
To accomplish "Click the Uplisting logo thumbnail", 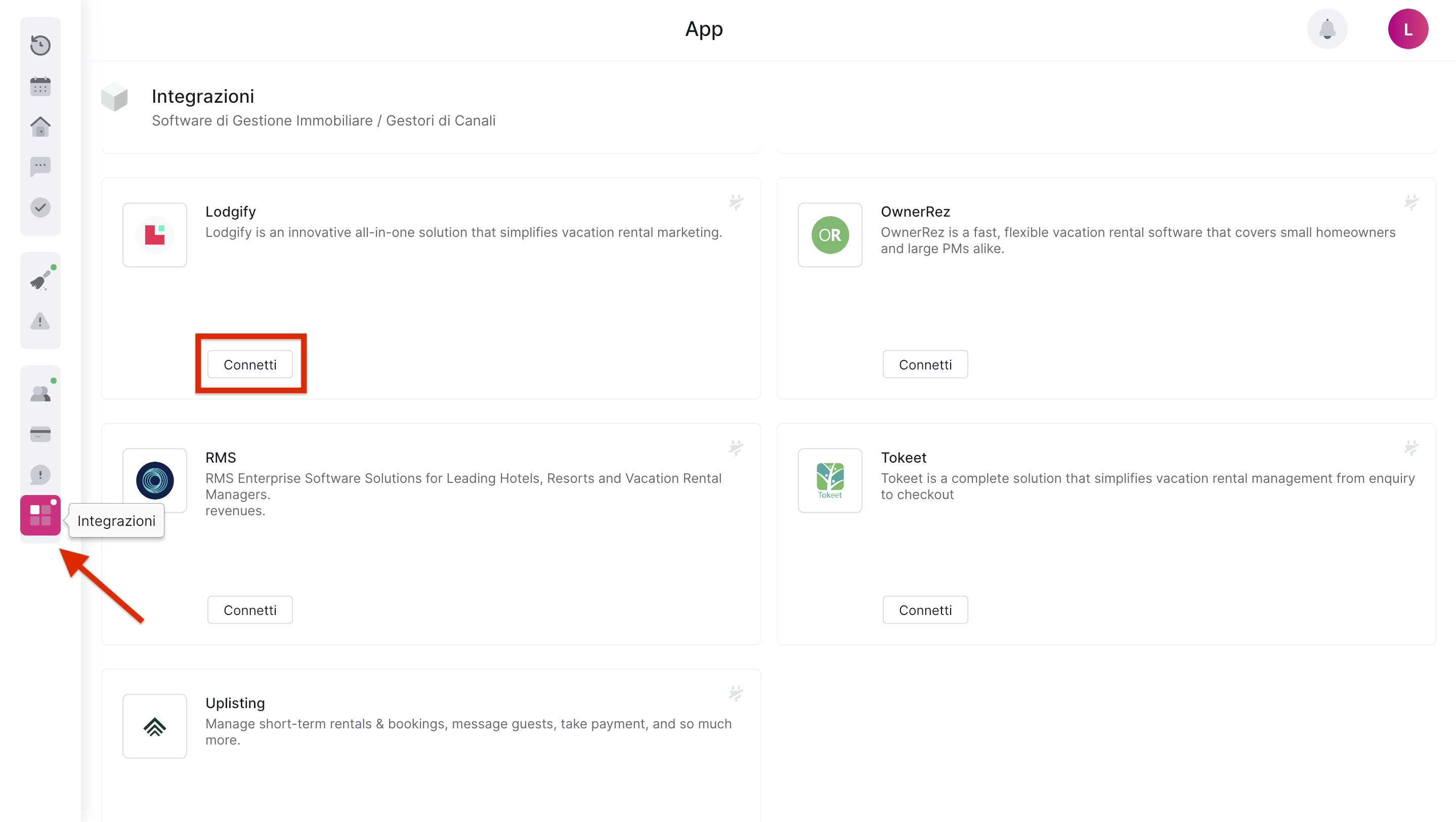I will 154,726.
